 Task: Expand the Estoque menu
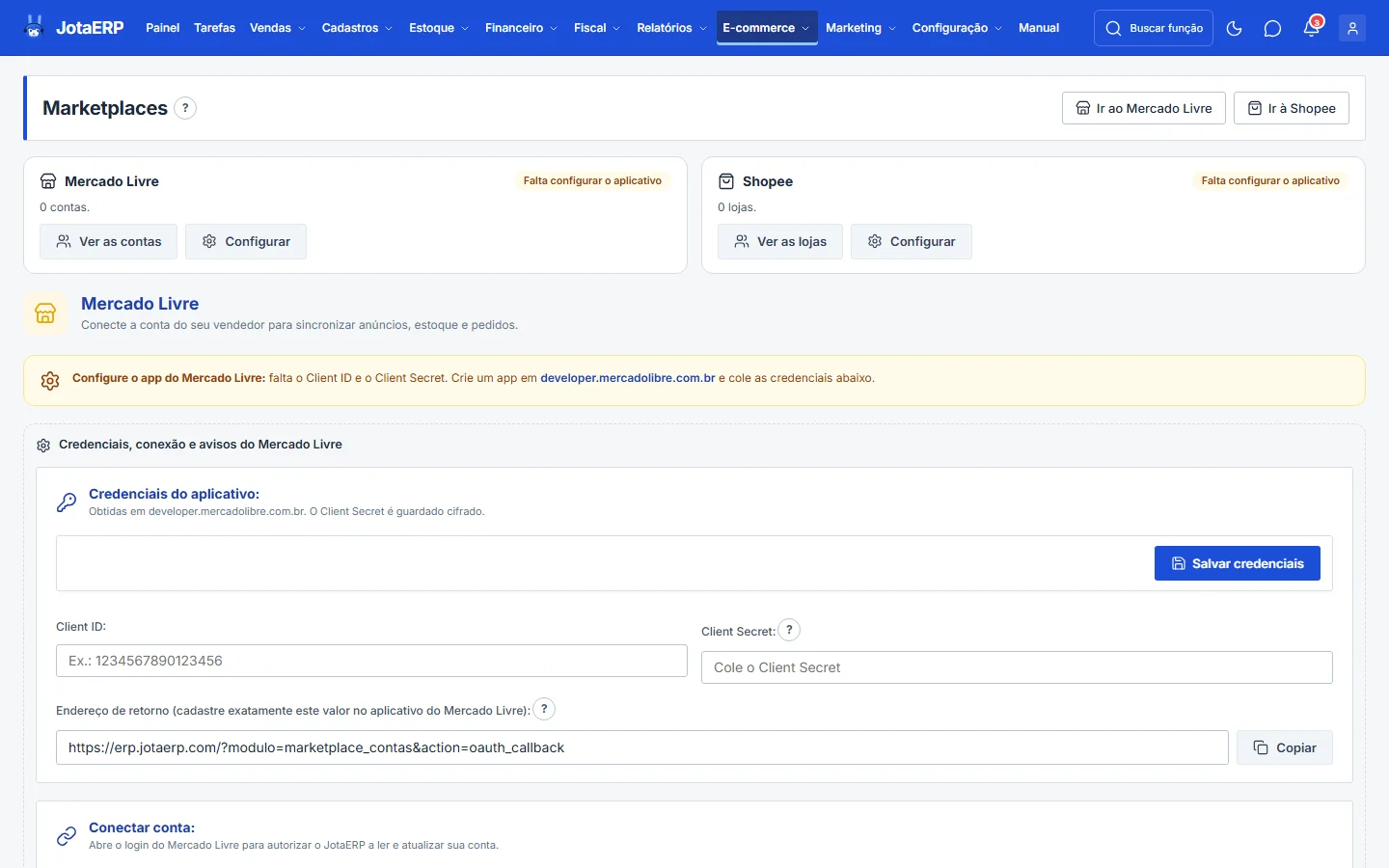point(439,28)
